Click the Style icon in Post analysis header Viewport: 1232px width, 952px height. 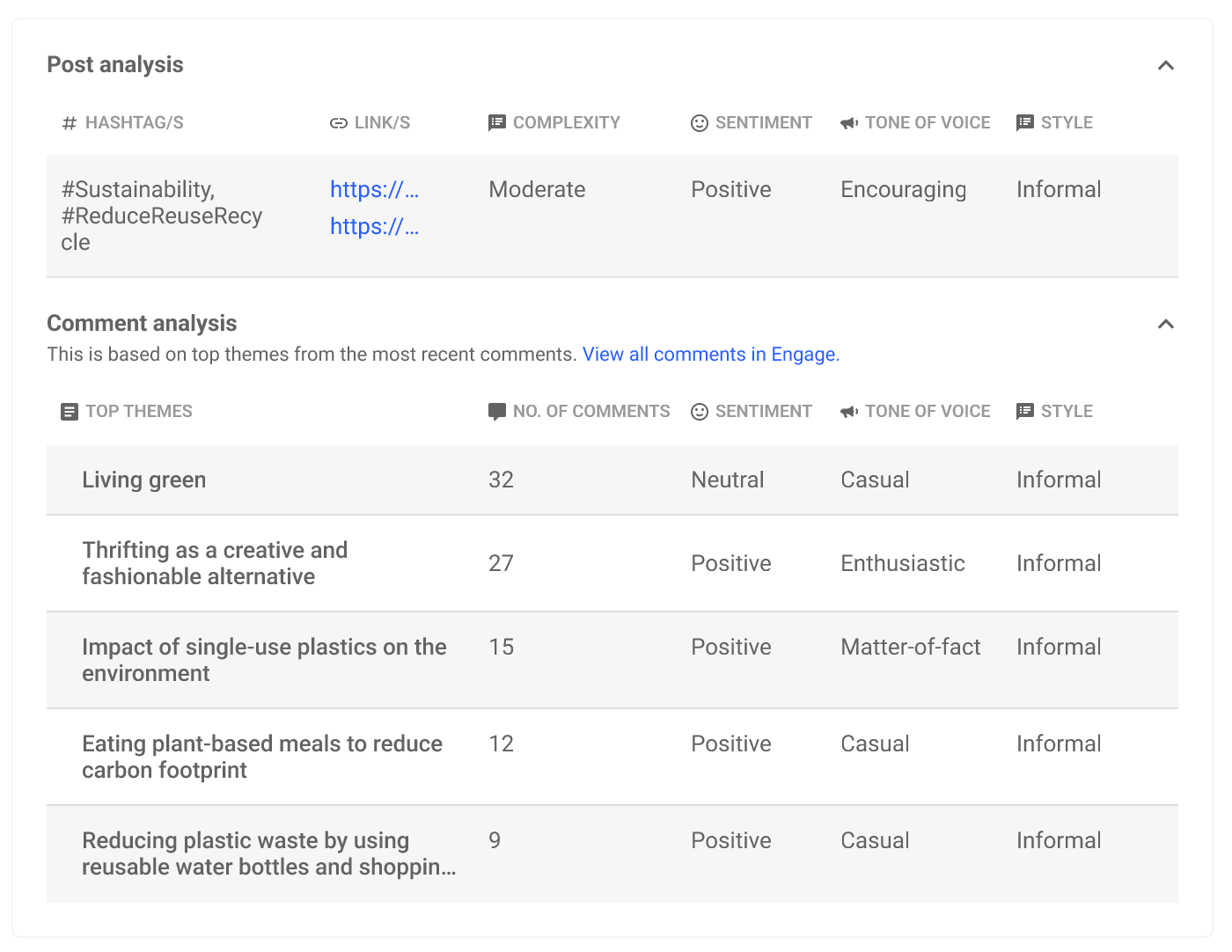[x=1025, y=122]
